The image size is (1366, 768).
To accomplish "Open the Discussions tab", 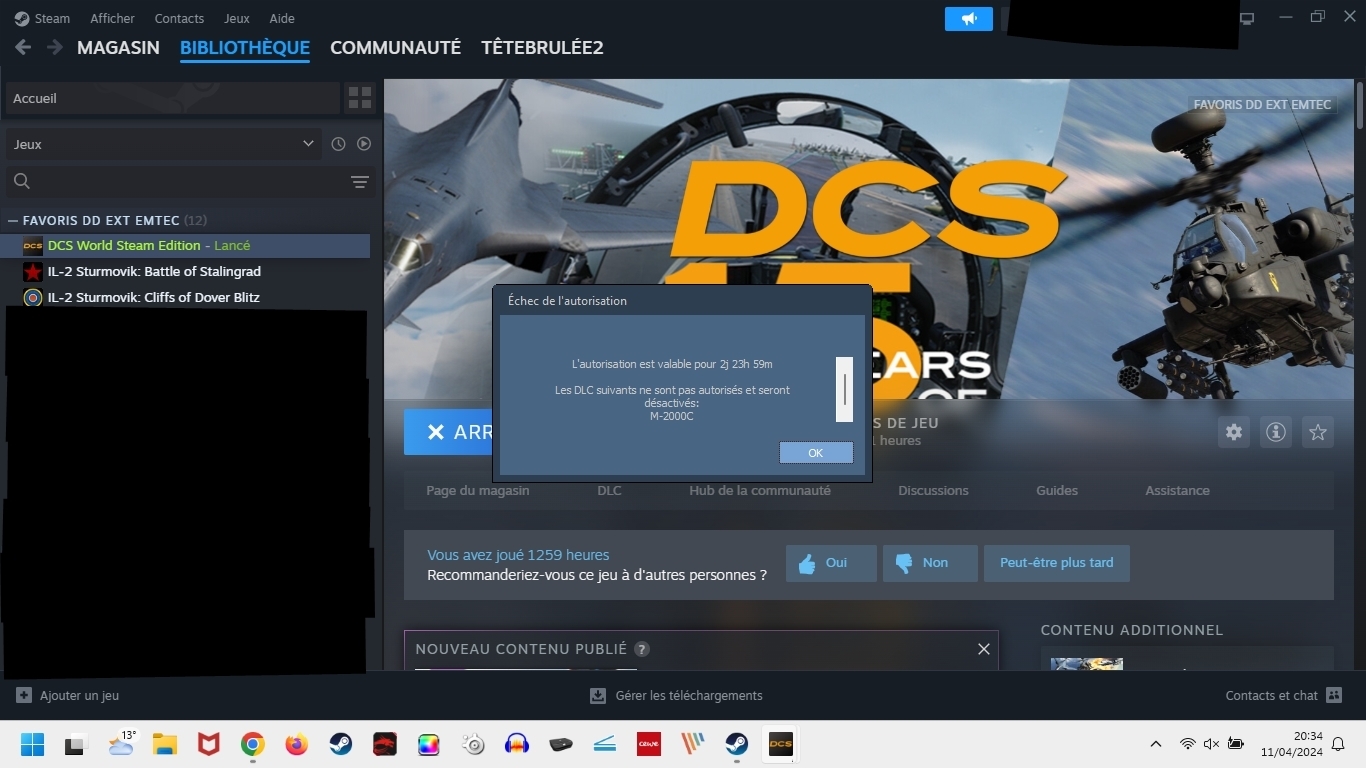I will pos(933,490).
